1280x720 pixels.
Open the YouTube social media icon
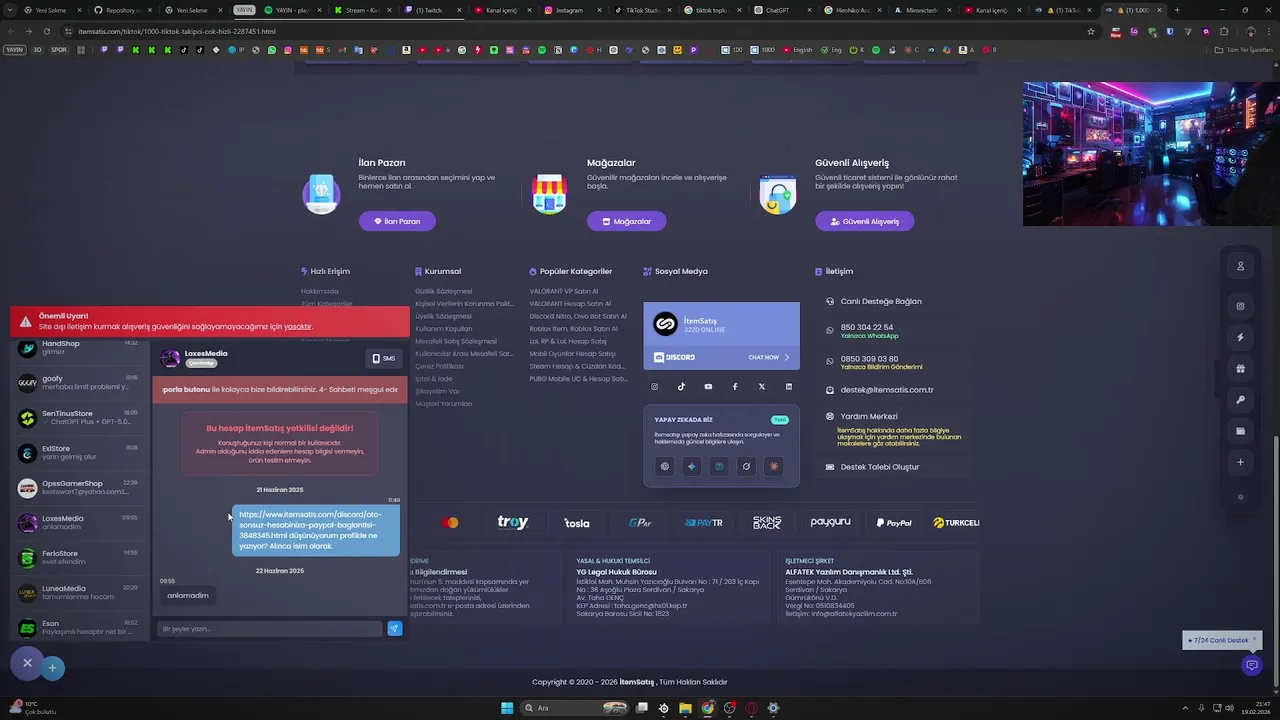click(x=708, y=386)
